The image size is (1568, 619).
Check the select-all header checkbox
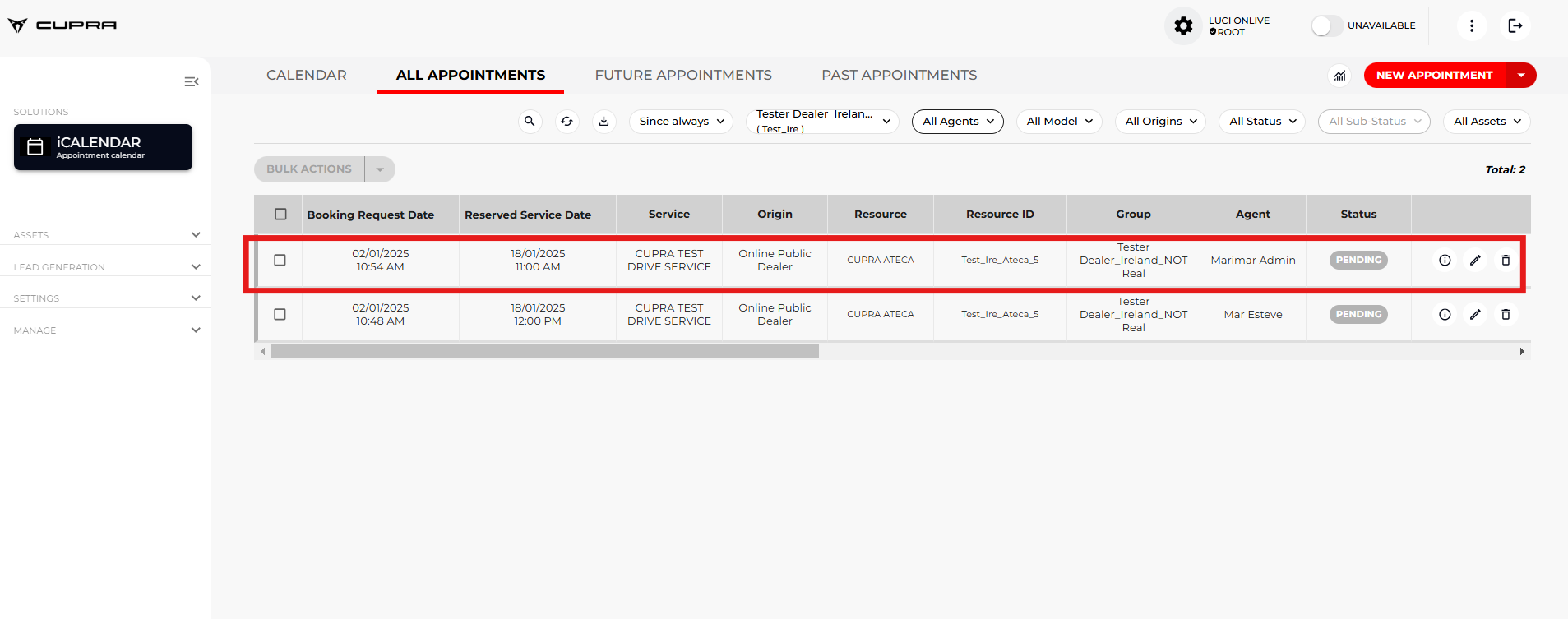click(x=280, y=215)
